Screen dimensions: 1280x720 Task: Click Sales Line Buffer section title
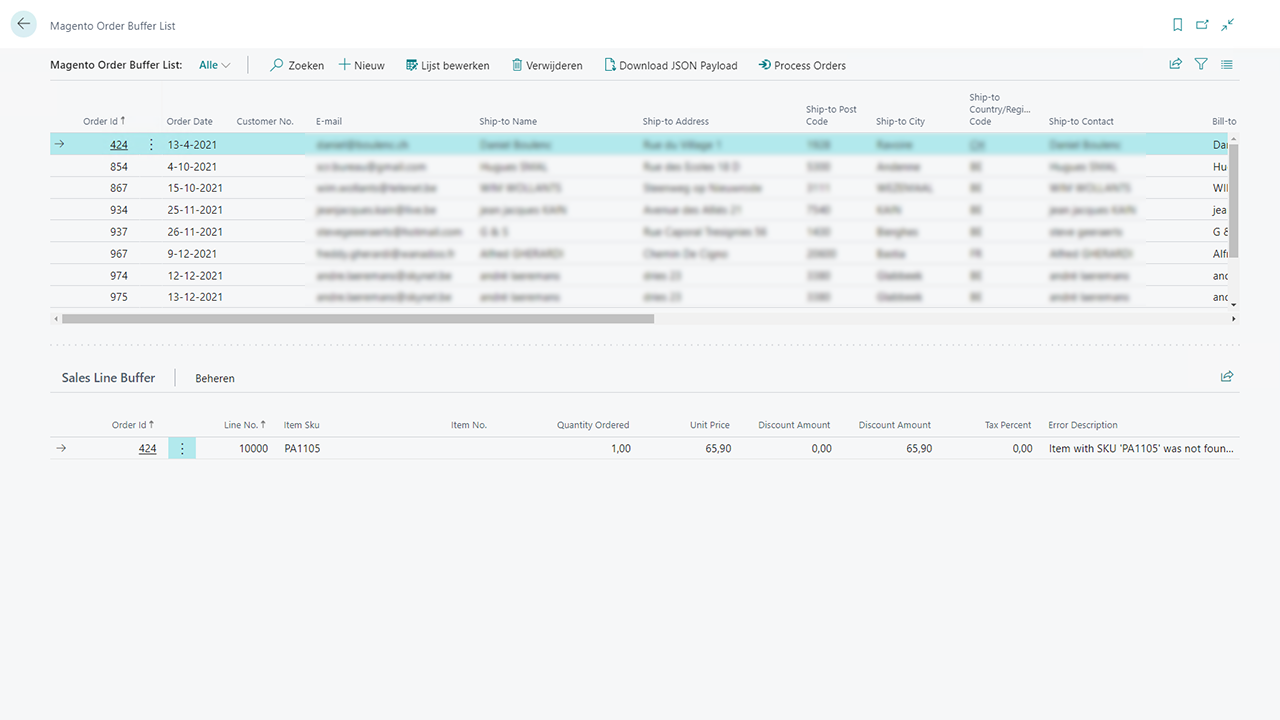[108, 377]
